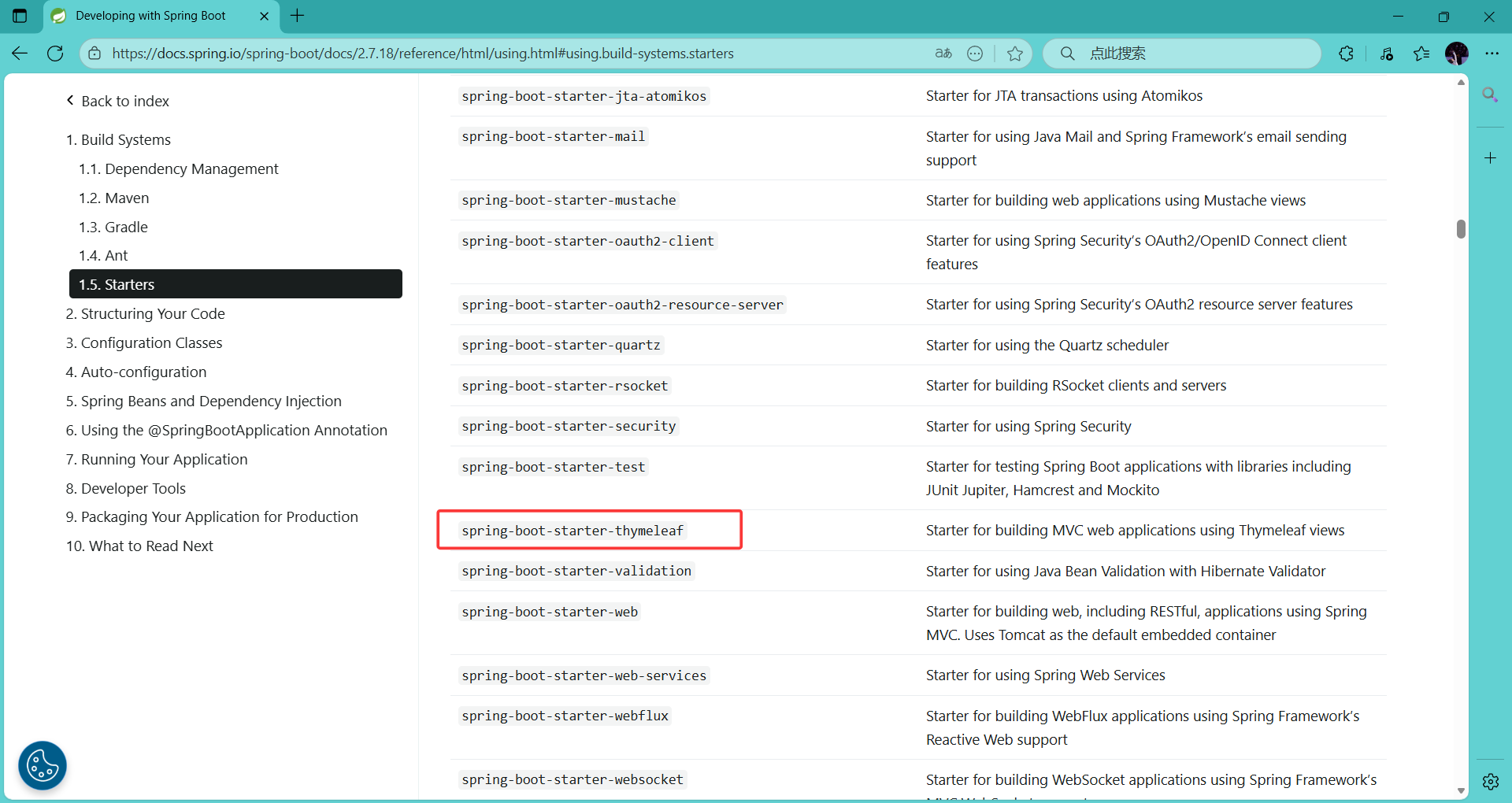Open 4. Auto-configuration section
Viewport: 1512px width, 803px height.
[136, 372]
